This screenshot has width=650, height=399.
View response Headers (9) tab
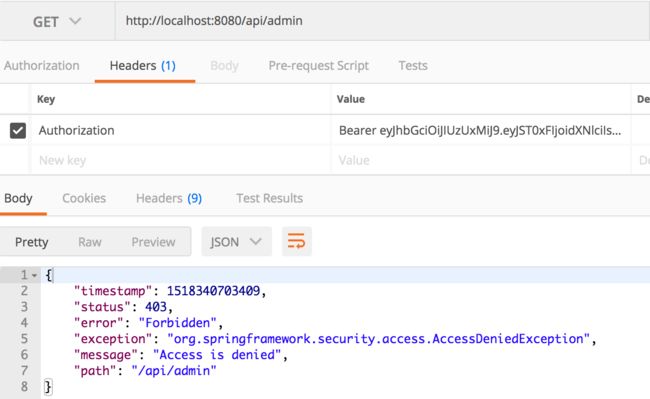pos(169,198)
